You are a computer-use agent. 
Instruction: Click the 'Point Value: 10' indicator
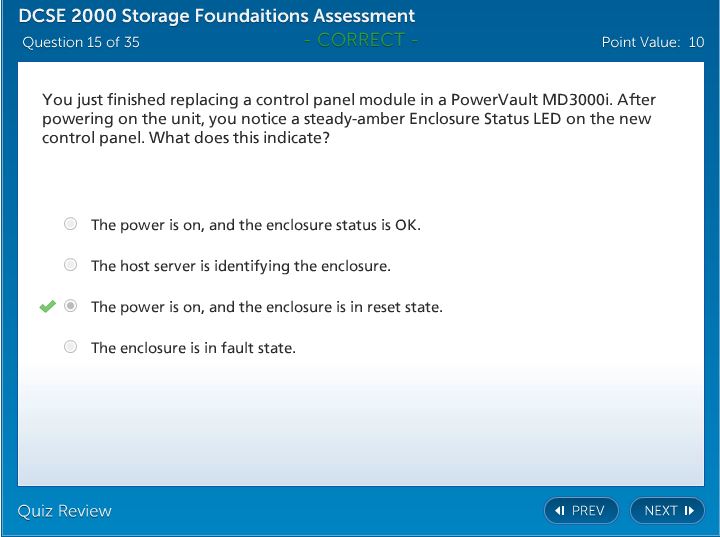652,42
